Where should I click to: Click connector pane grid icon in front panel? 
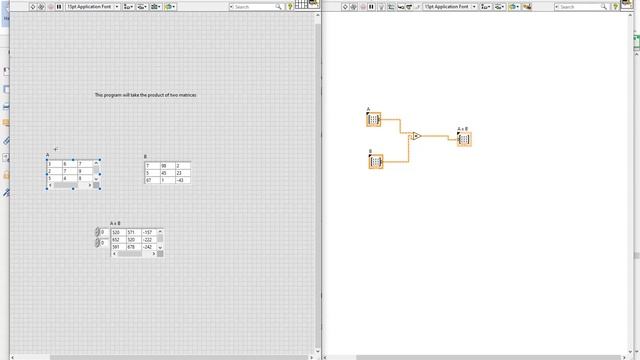coord(301,4)
